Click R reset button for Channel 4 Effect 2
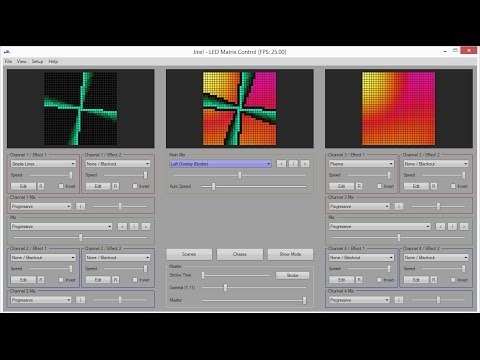 click(434, 280)
